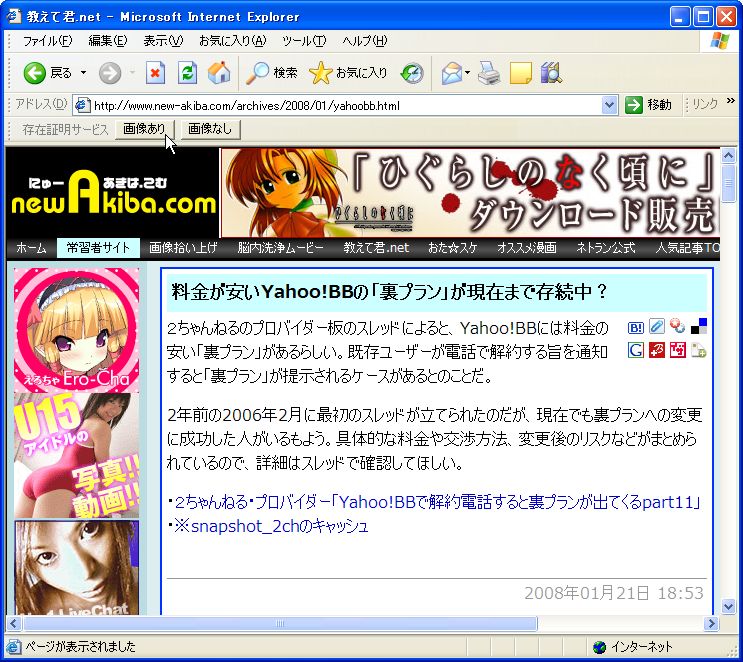The width and height of the screenshot is (743, 662).
Task: Click the Google G bookmark icon
Action: point(635,350)
